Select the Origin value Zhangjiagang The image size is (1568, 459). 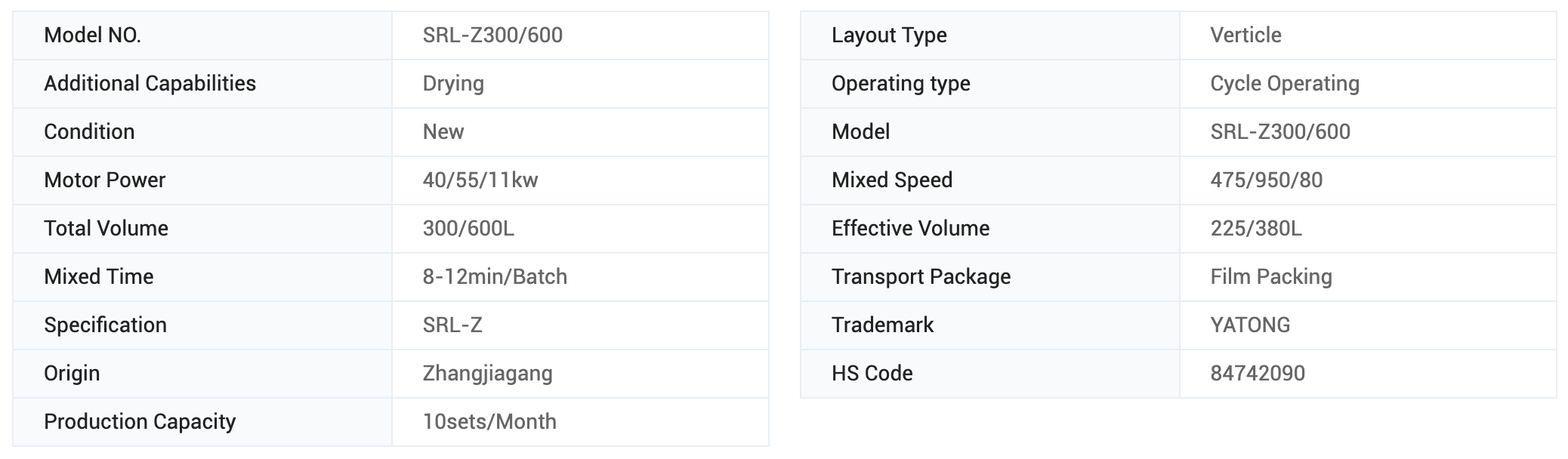pyautogui.click(x=487, y=374)
